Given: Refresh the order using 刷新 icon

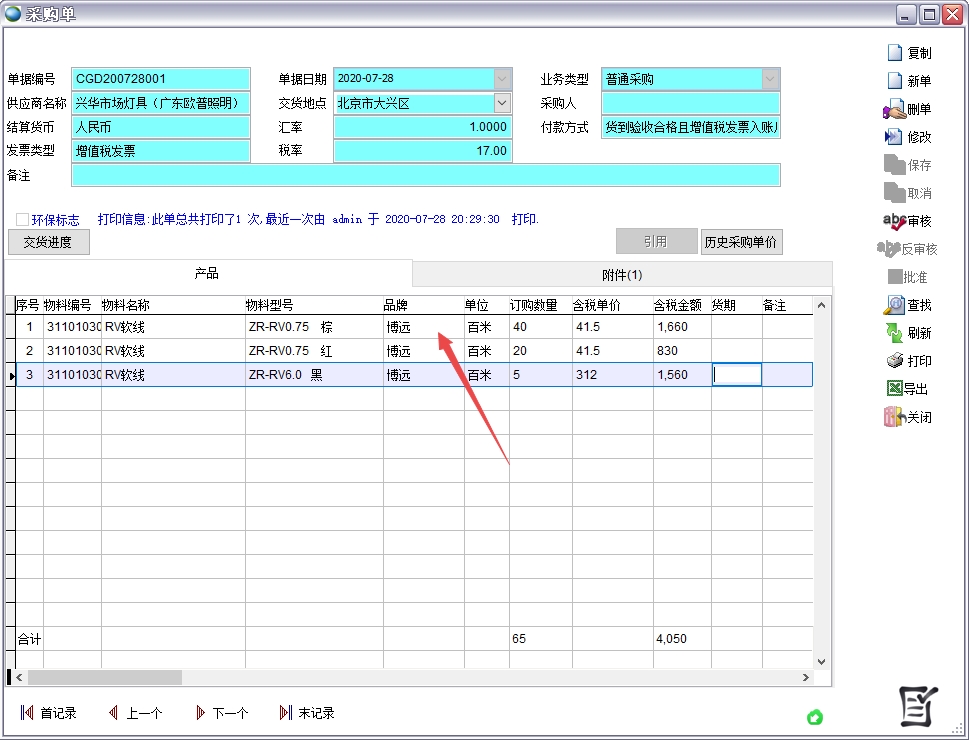Looking at the screenshot, I should pos(894,333).
